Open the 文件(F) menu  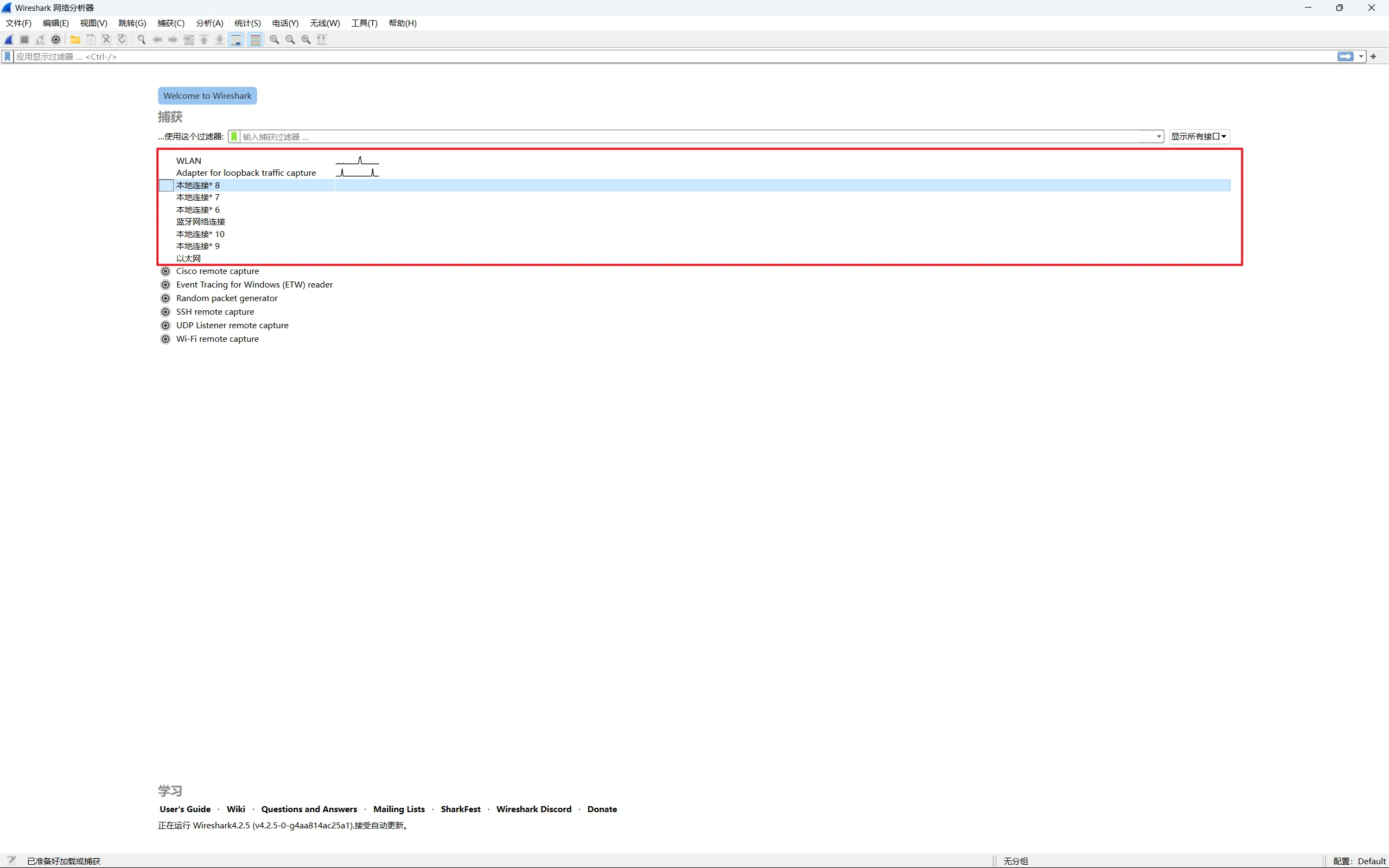tap(18, 23)
